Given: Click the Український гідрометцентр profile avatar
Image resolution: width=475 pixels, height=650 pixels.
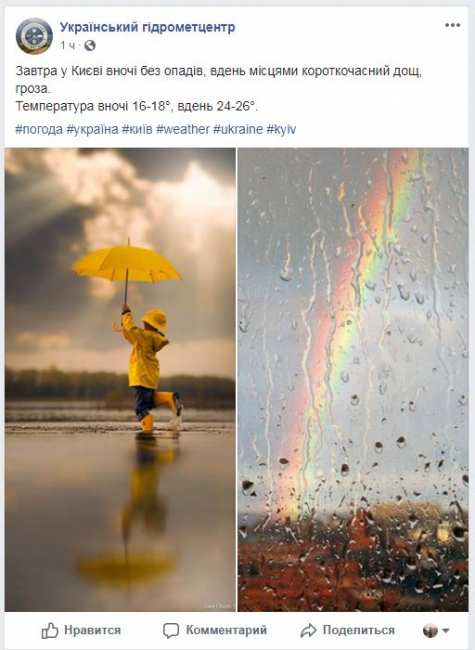Looking at the screenshot, I should point(34,36).
